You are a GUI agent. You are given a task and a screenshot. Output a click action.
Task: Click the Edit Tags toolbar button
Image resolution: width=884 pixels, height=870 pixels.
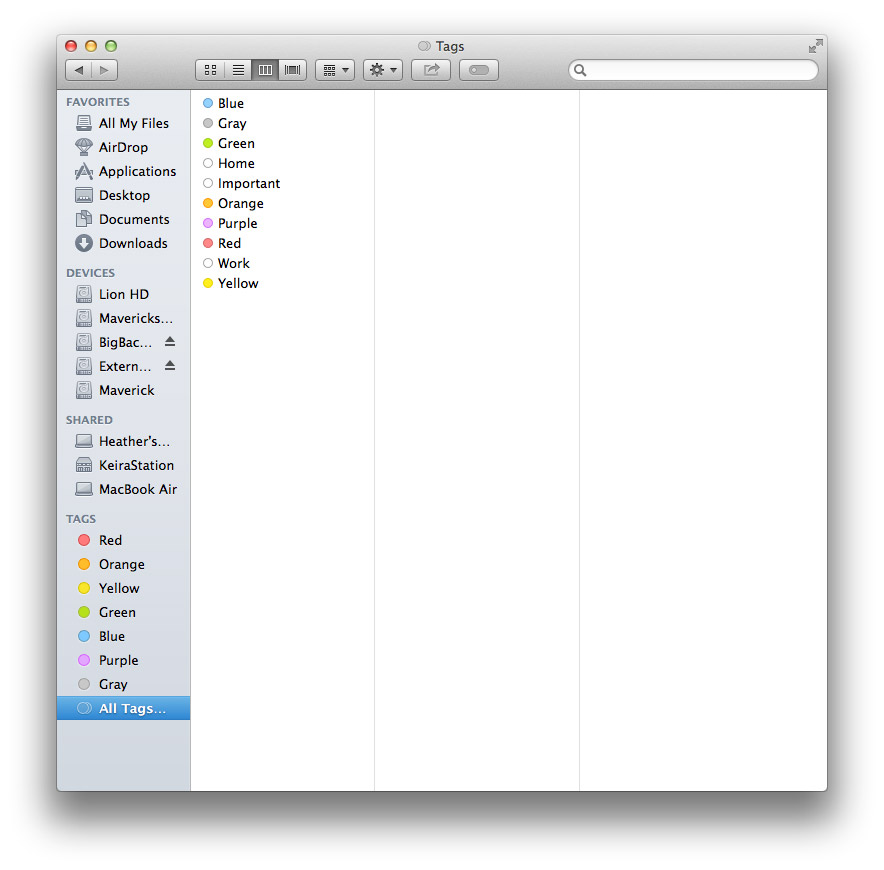[x=479, y=70]
